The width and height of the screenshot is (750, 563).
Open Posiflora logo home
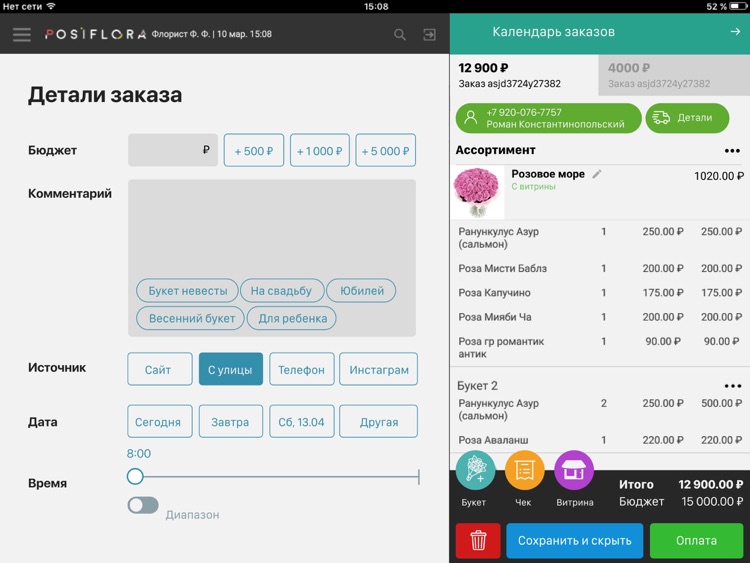95,34
